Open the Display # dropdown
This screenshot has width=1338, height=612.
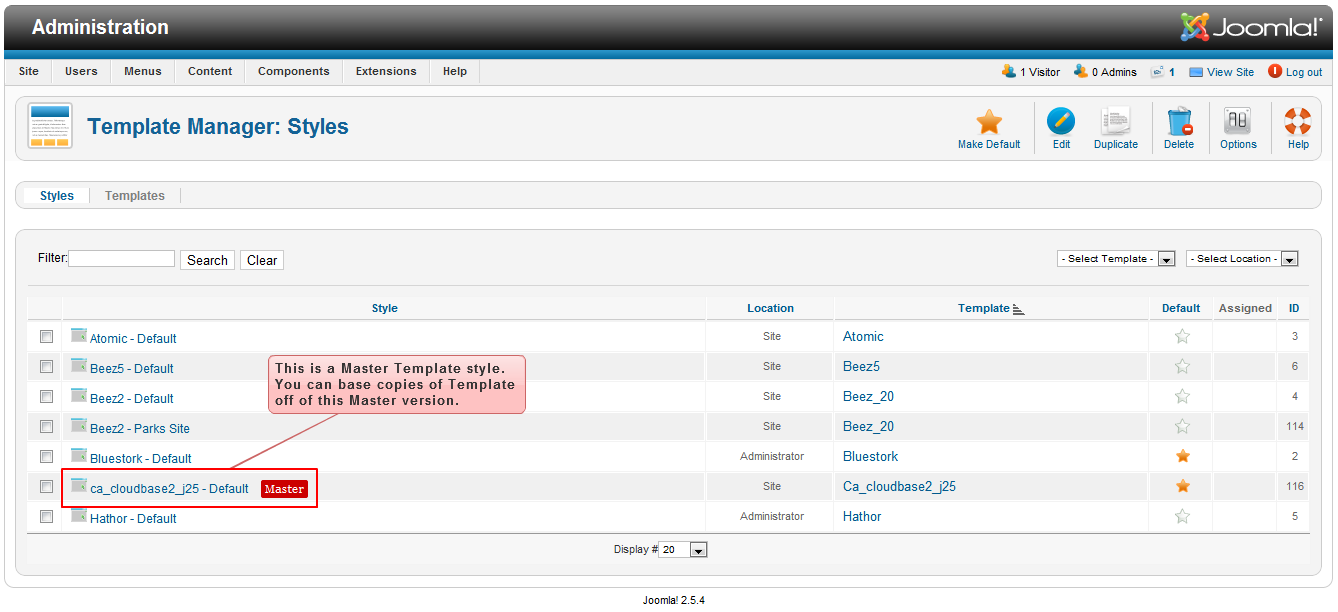(x=683, y=550)
